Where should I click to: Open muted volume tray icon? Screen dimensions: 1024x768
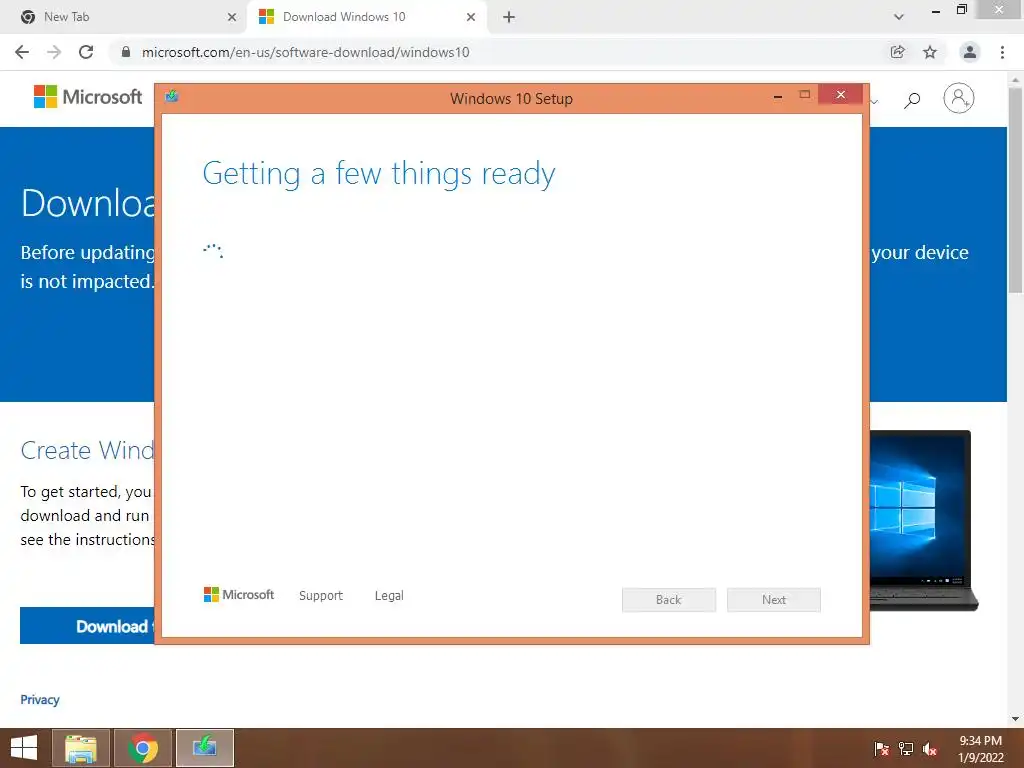(x=930, y=749)
